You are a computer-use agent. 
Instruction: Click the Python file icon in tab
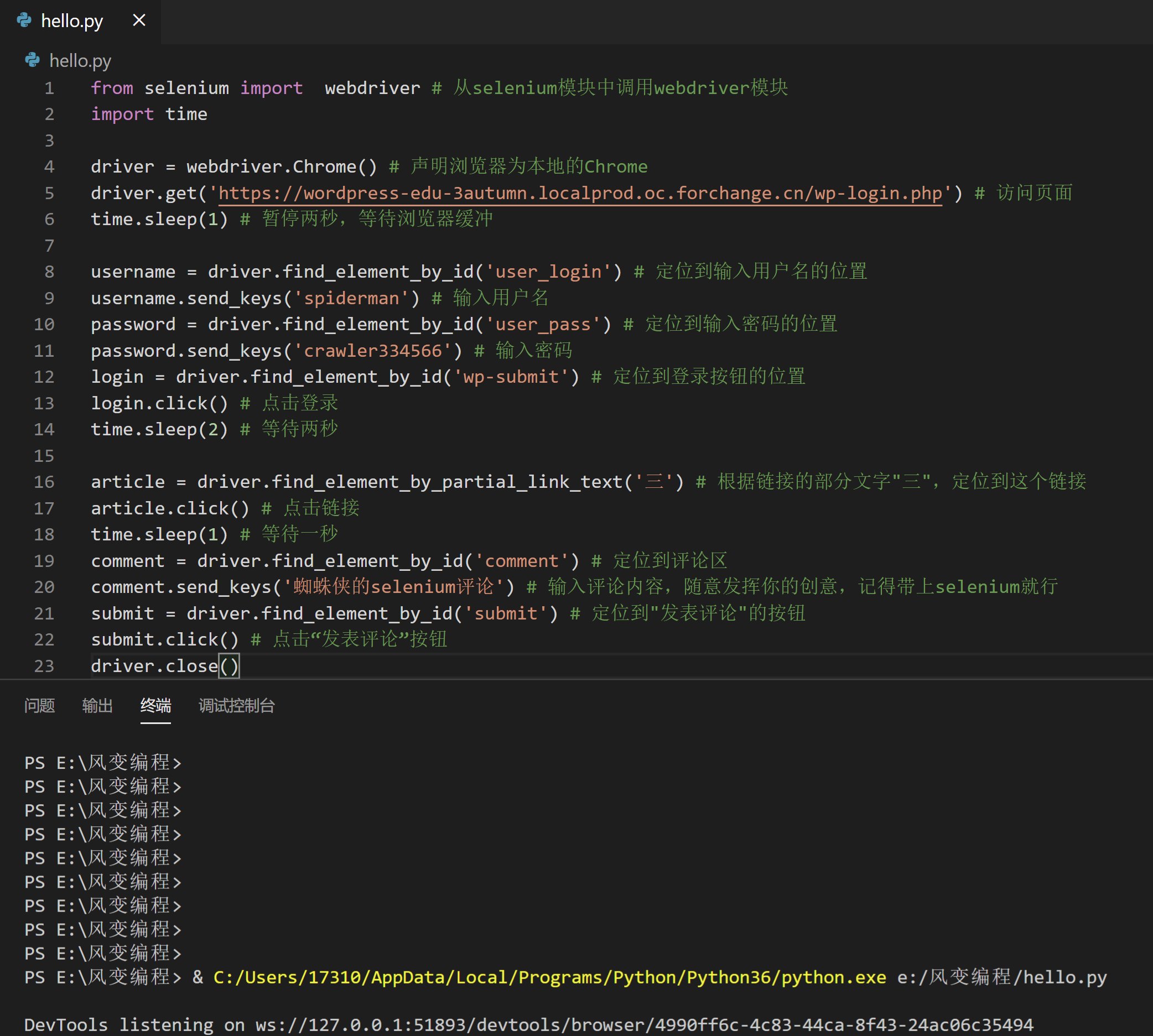tap(24, 20)
